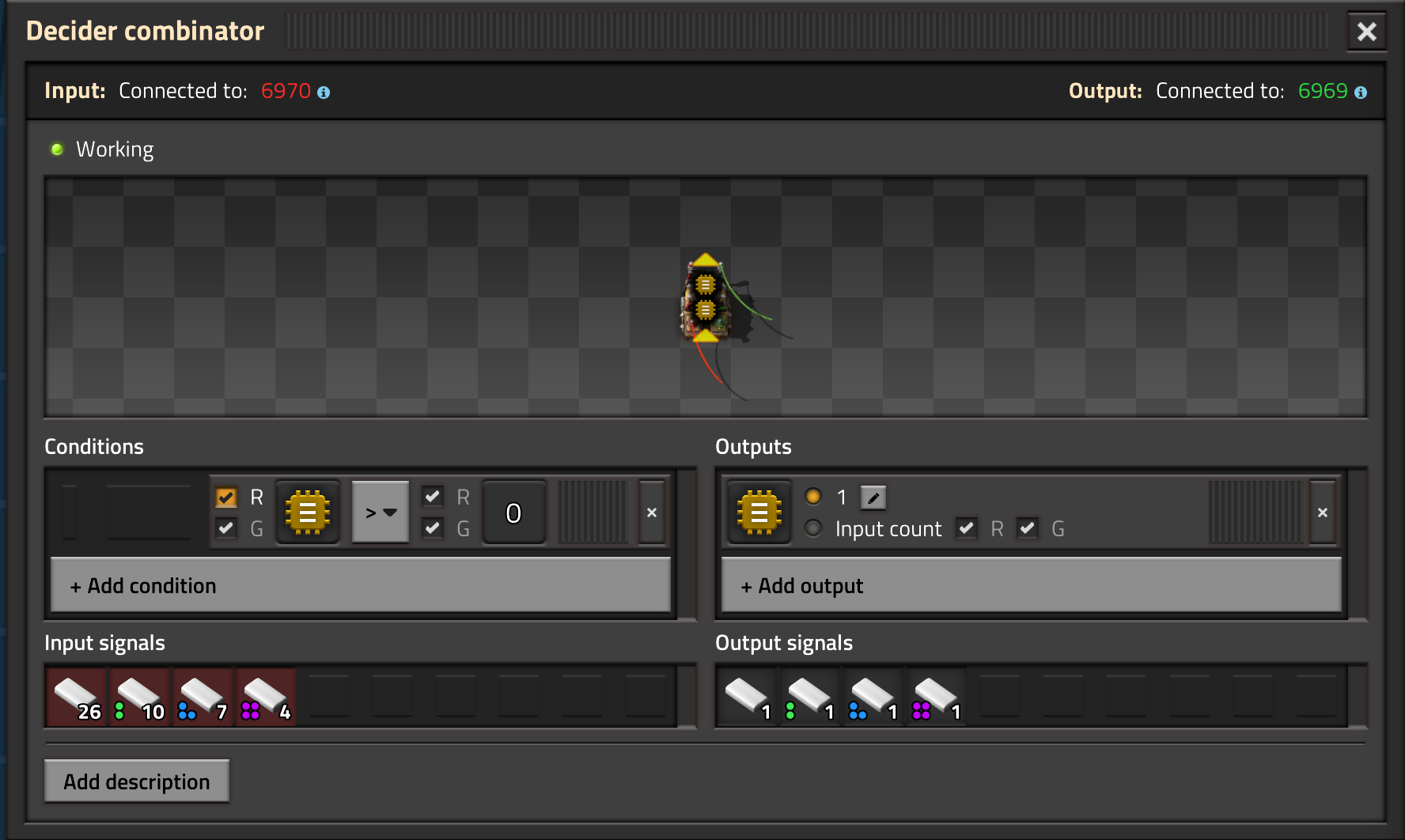Image resolution: width=1405 pixels, height=840 pixels.
Task: Click the info icon beside output network 6969
Action: 1361,93
